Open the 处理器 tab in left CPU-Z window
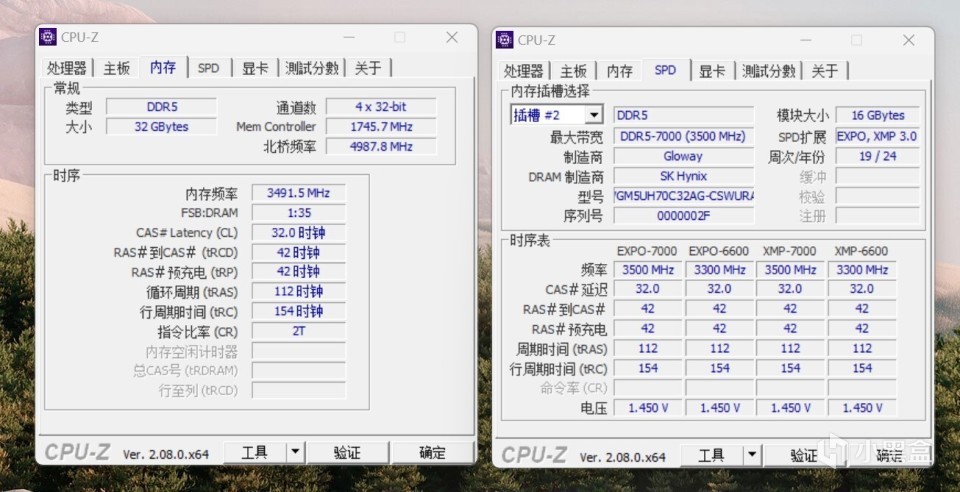 tap(67, 68)
